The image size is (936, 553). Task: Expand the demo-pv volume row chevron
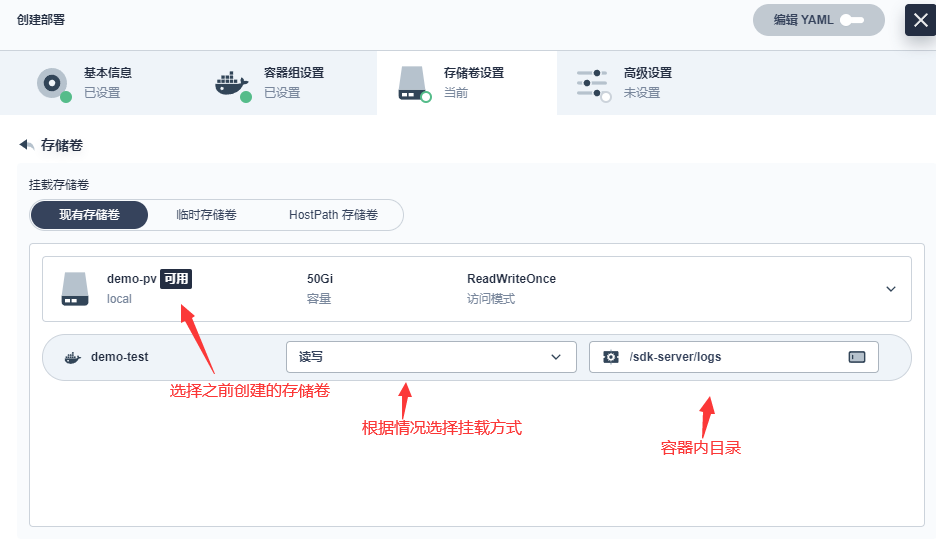891,289
